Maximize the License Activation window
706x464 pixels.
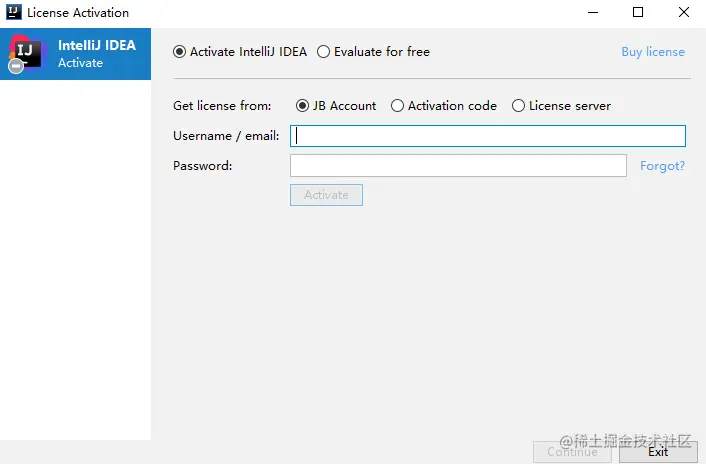tap(638, 12)
